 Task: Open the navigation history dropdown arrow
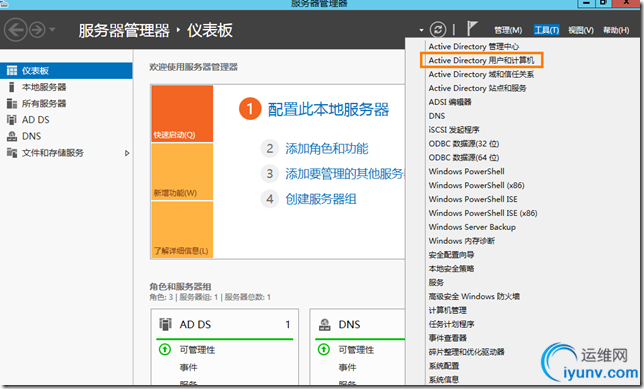[x=52, y=30]
